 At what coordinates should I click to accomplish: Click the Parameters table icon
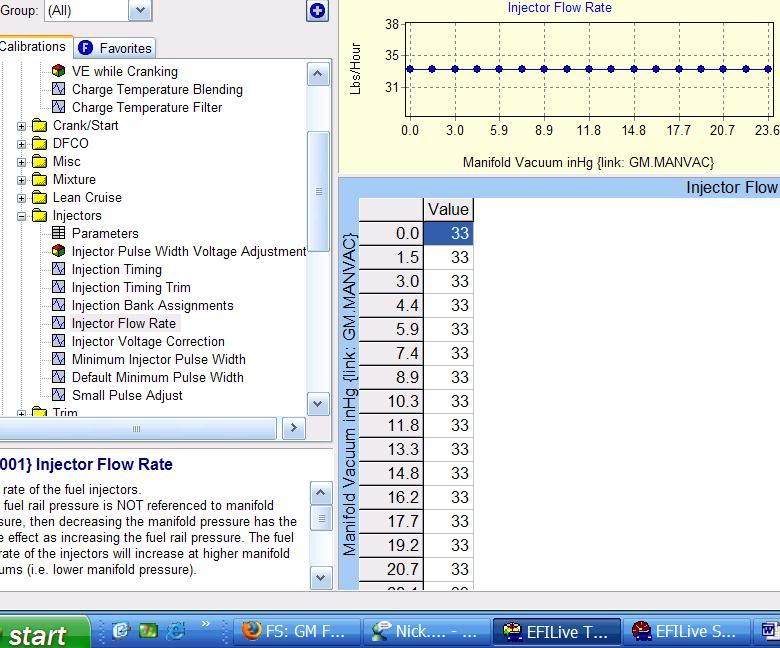[x=59, y=233]
